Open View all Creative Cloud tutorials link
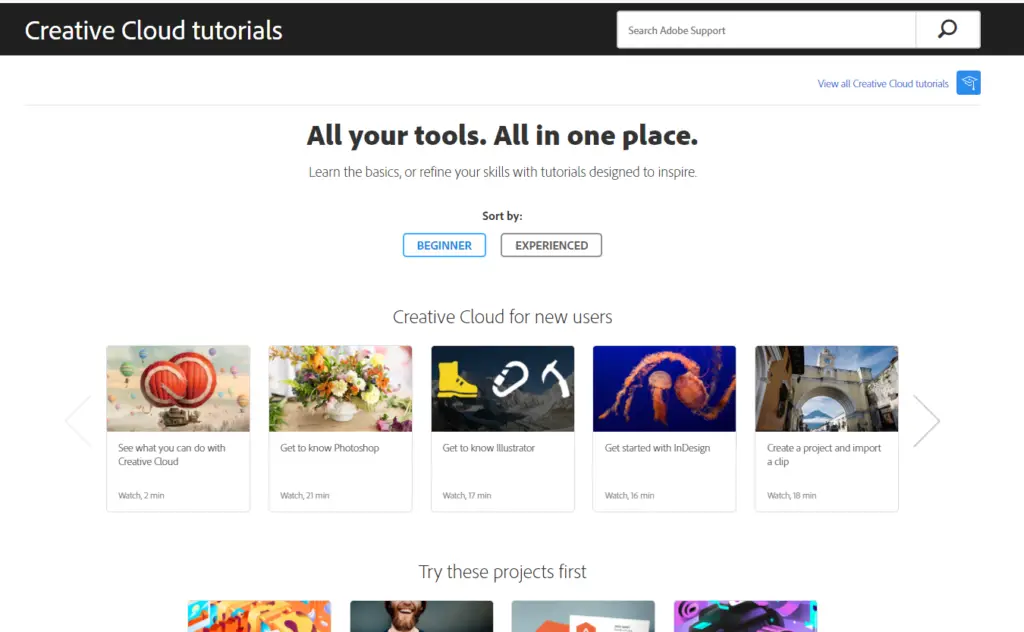1024x632 pixels. point(883,84)
